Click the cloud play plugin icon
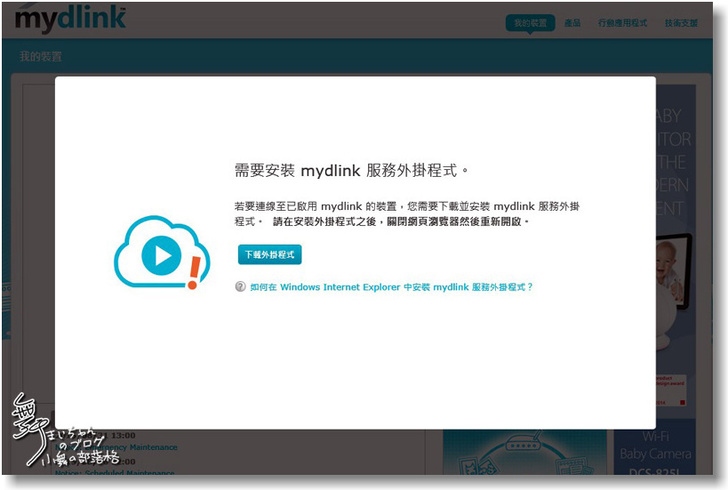The width and height of the screenshot is (728, 490). click(x=162, y=252)
